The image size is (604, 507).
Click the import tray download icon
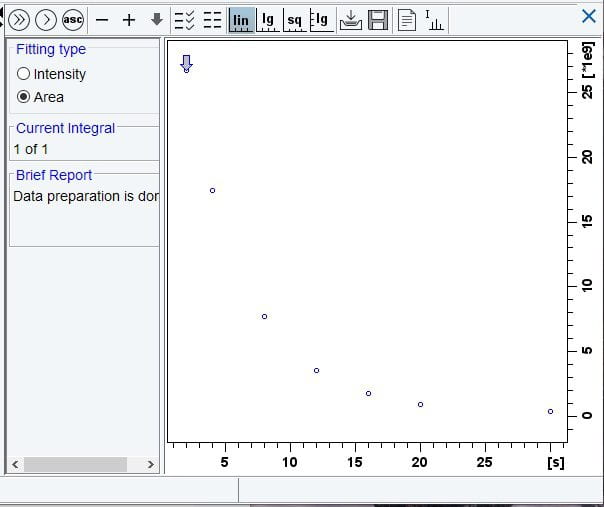pyautogui.click(x=350, y=20)
